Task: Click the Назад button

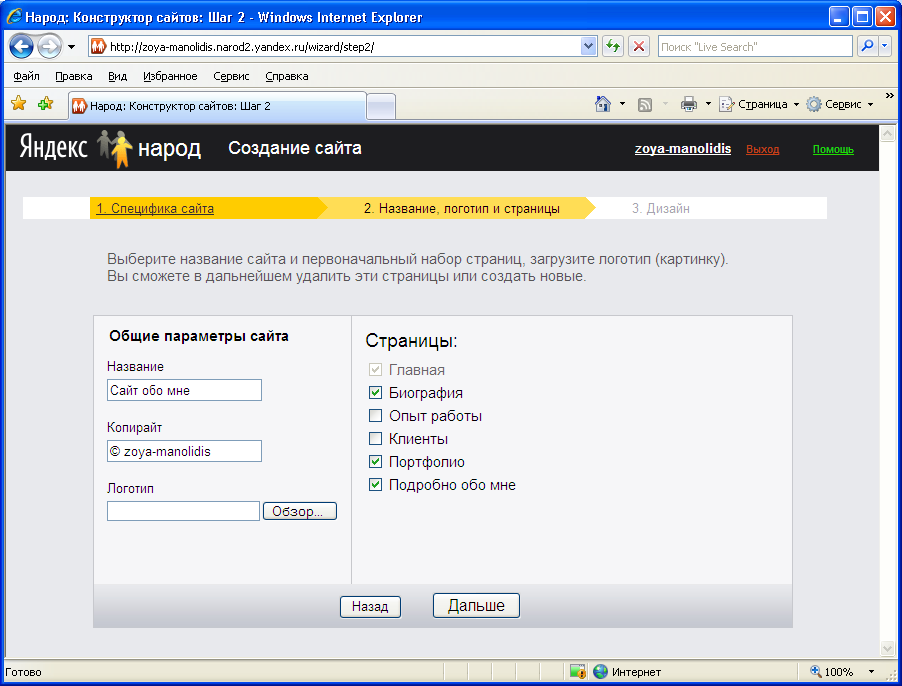Action: point(370,606)
